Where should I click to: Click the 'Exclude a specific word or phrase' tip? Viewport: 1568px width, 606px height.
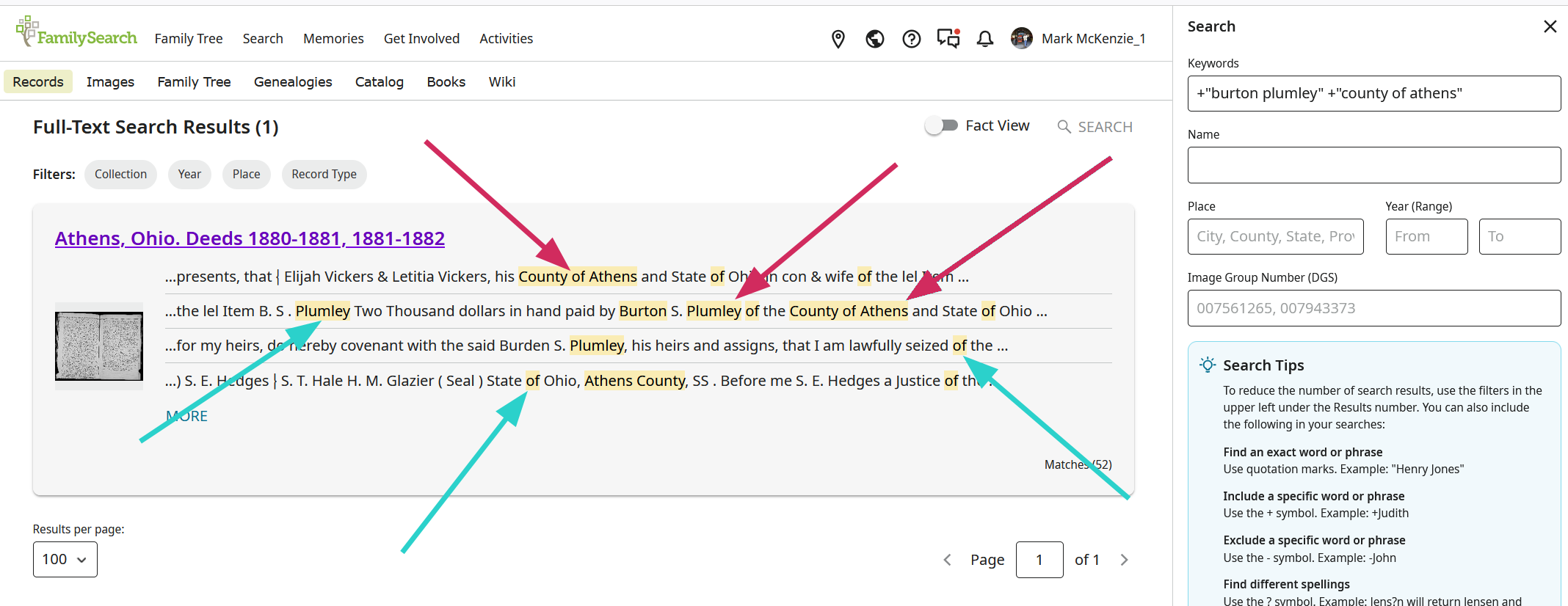pyautogui.click(x=1314, y=540)
